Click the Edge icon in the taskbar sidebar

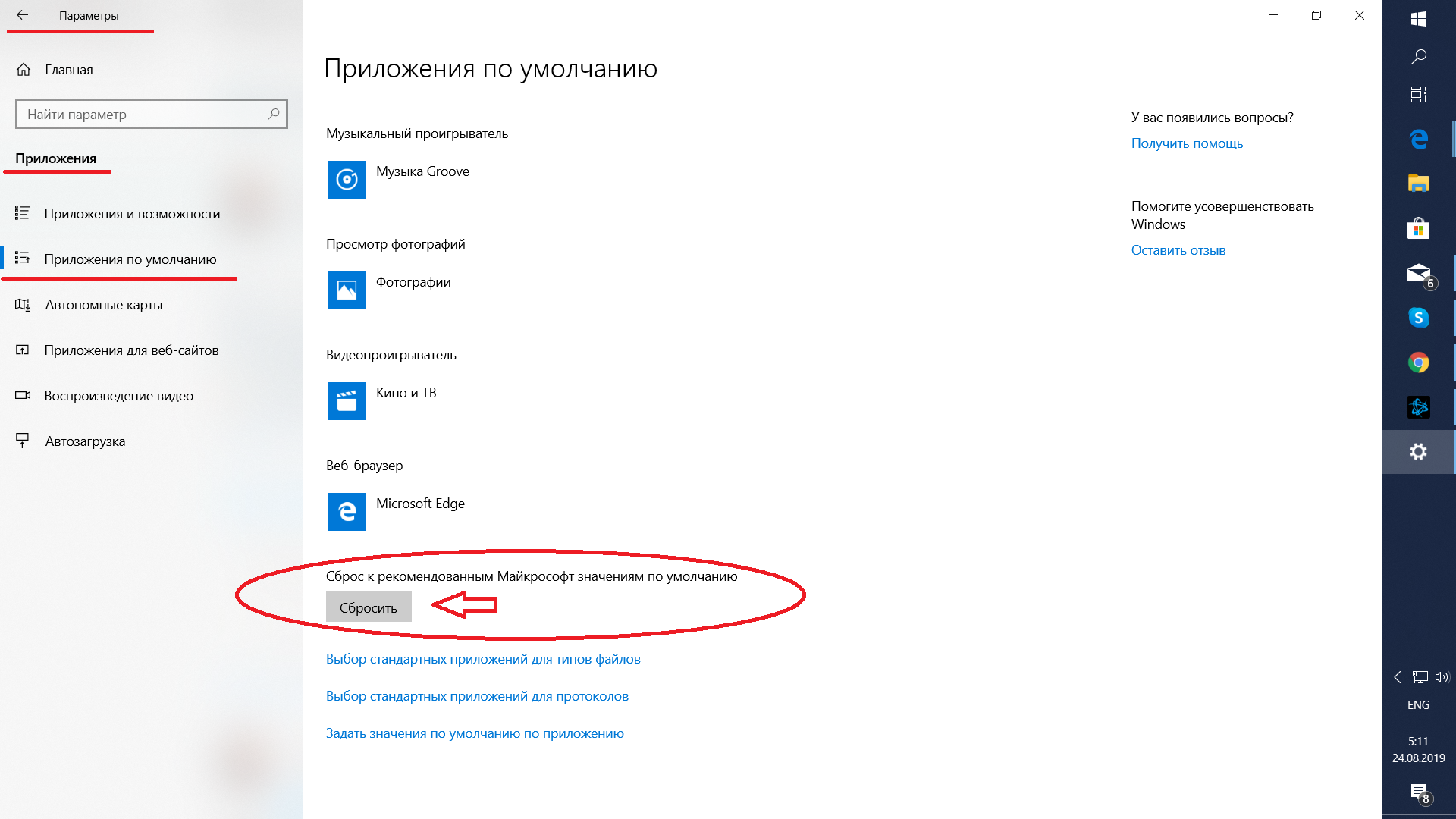1420,137
